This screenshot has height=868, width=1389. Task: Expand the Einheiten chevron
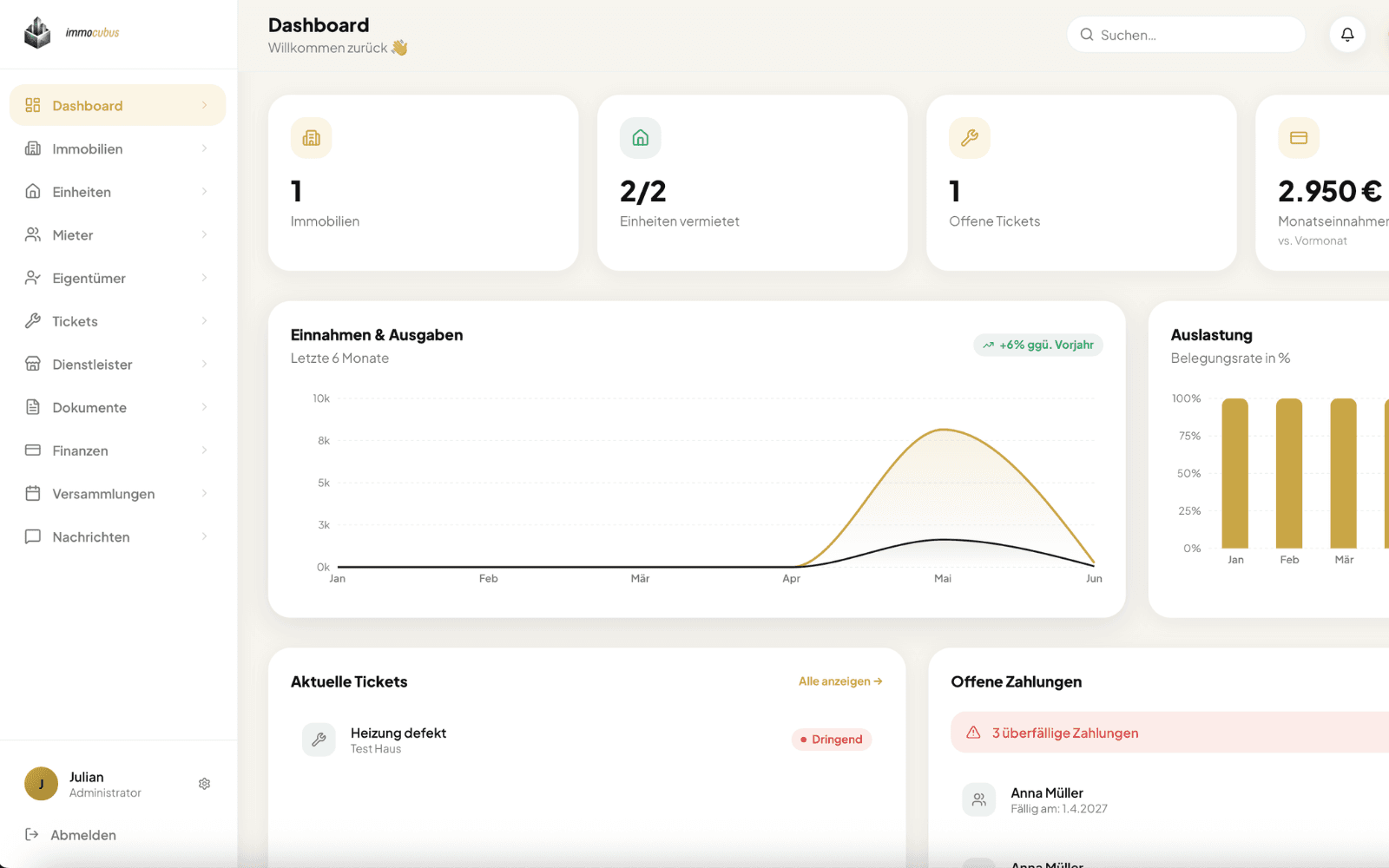point(205,191)
